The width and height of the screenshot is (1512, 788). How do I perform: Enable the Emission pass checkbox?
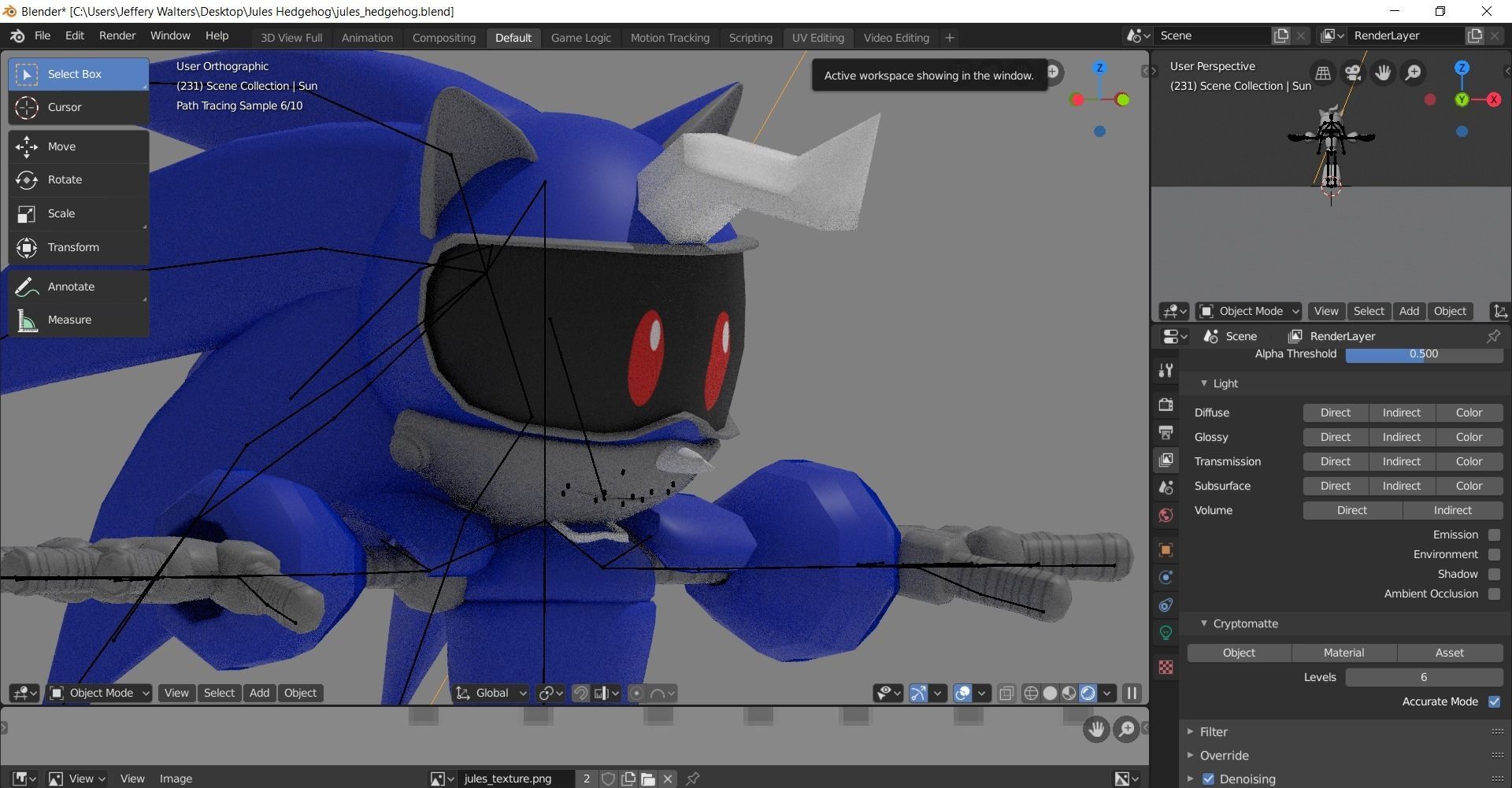1494,535
